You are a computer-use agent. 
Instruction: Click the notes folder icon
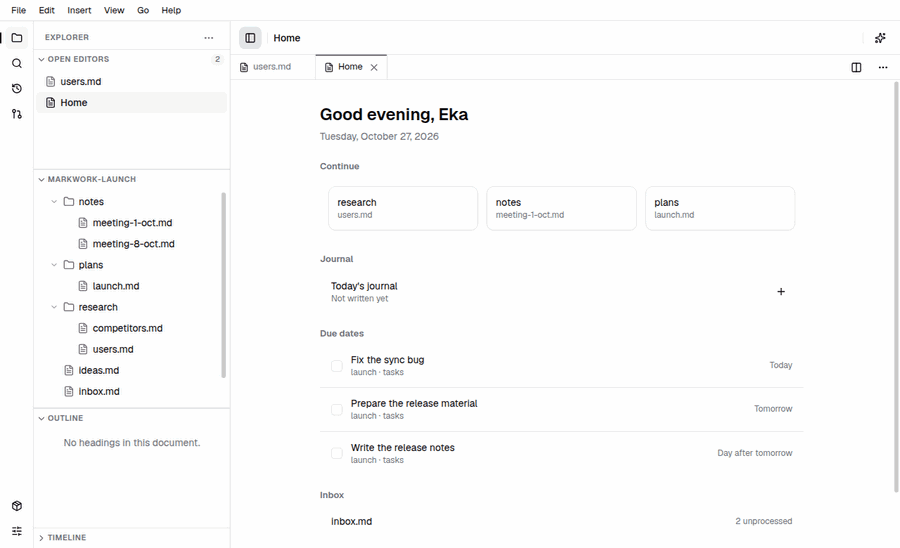(69, 201)
